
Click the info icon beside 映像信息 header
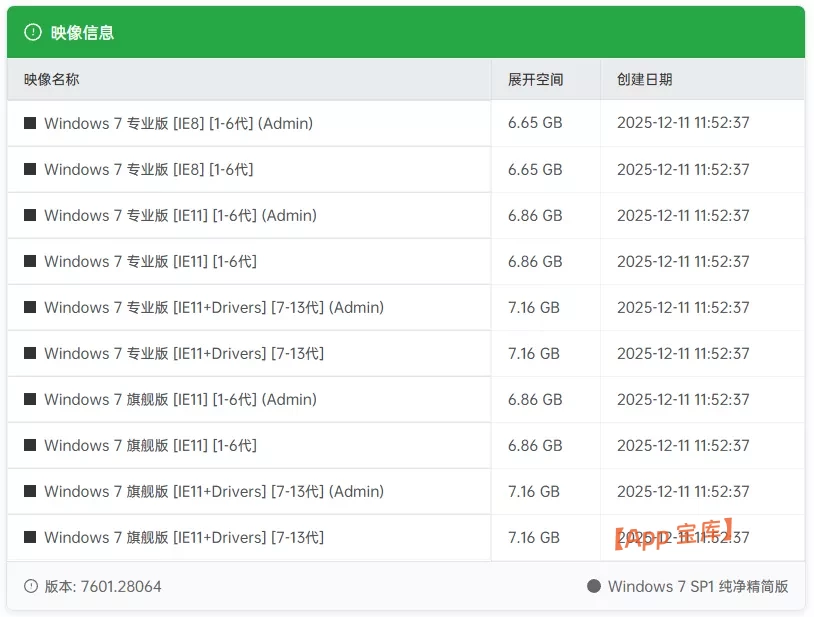click(33, 32)
